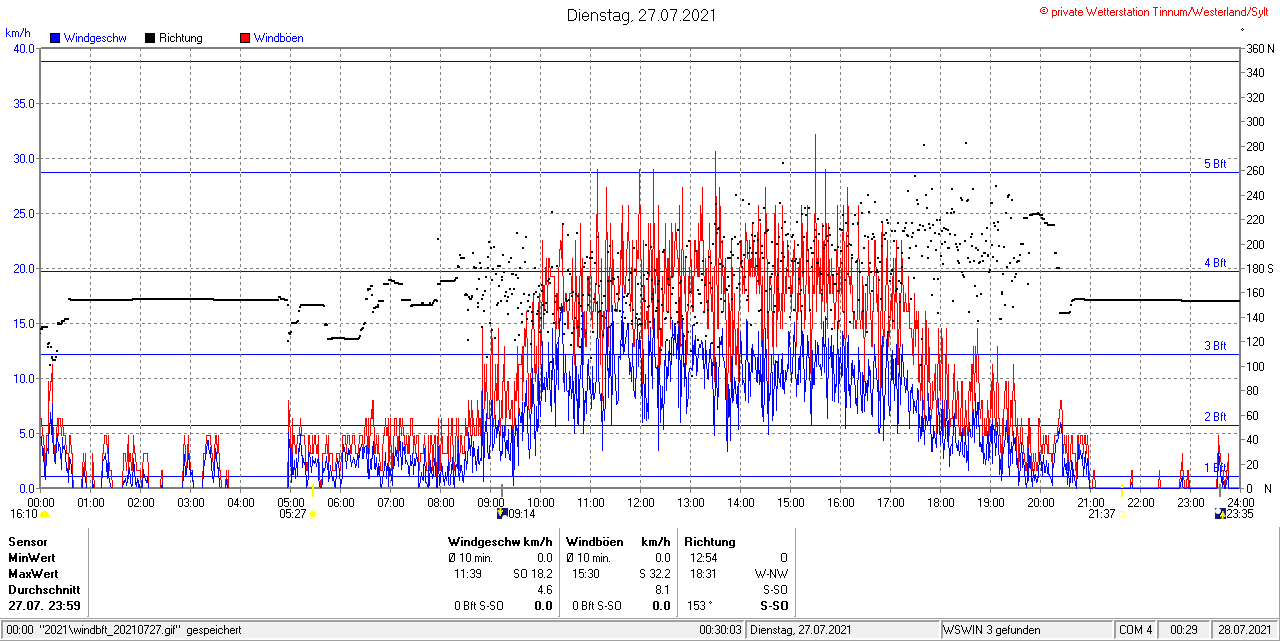Click the 40.0 km/h axis value
The height and width of the screenshot is (641, 1280).
(23, 49)
